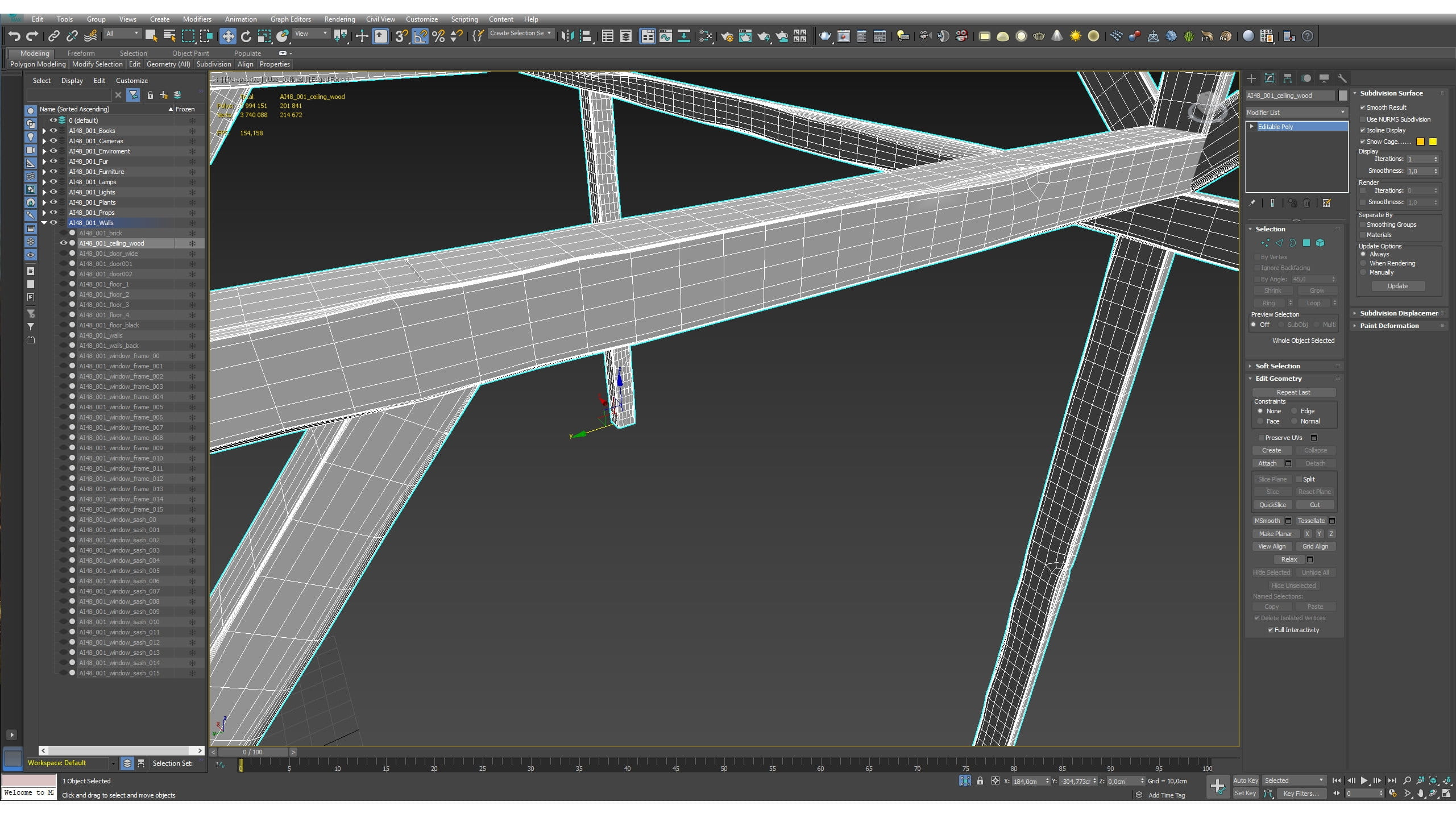This screenshot has height=818, width=1456.
Task: Click the Play Animation button
Action: (1364, 780)
